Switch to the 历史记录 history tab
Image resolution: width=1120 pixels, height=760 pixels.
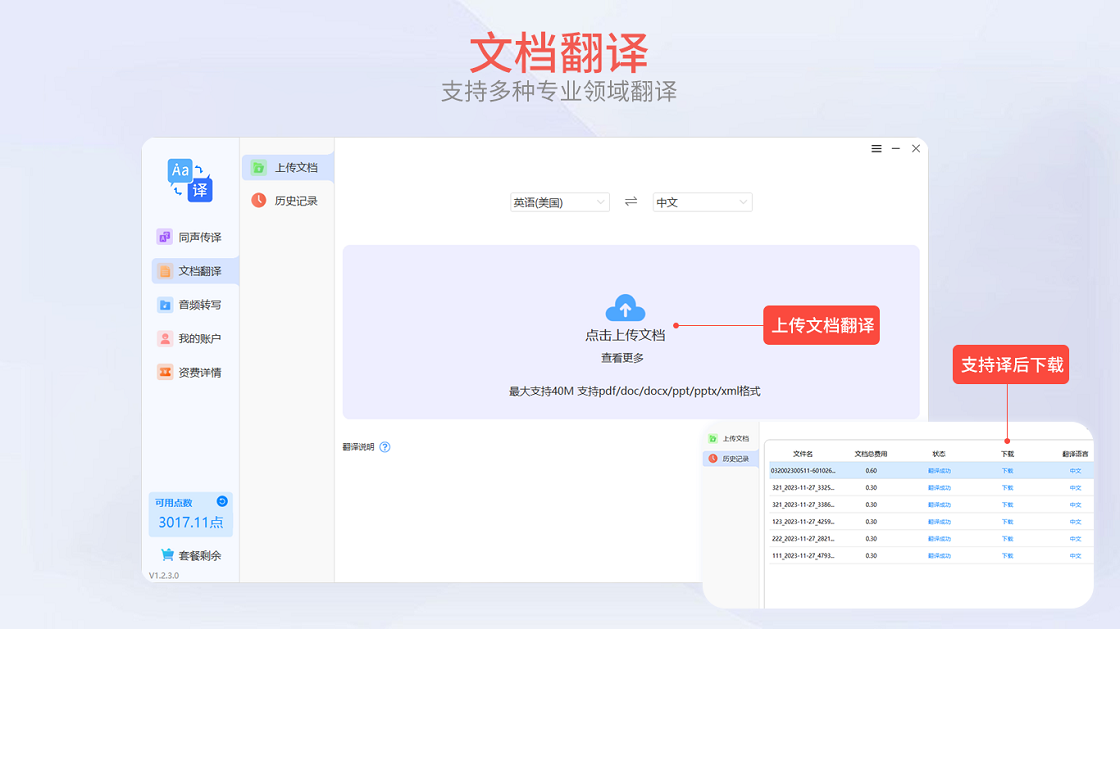click(x=285, y=201)
